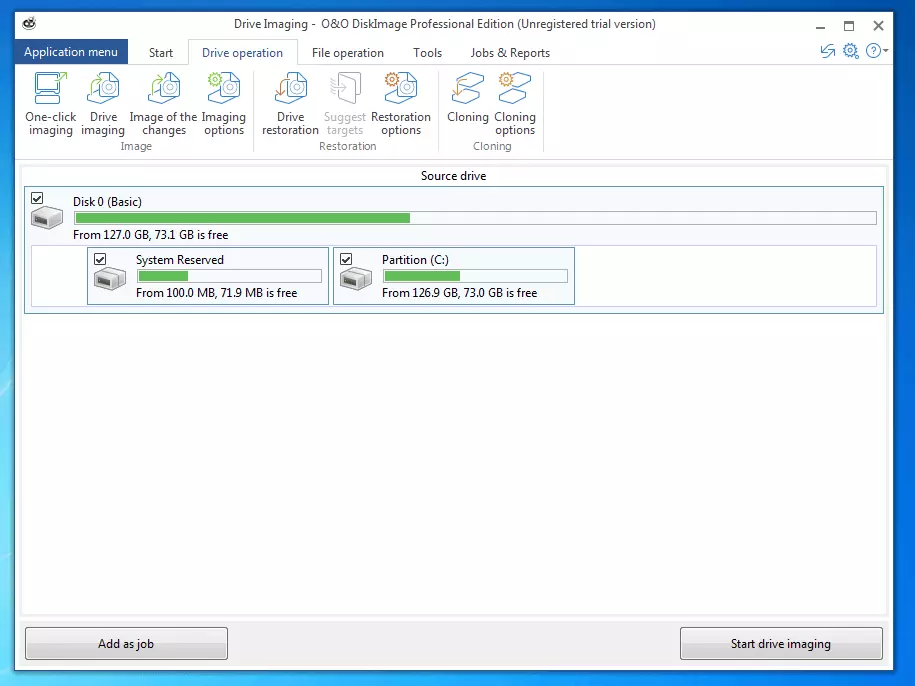
Task: Click the Disk 0 drive icon
Action: (x=47, y=218)
